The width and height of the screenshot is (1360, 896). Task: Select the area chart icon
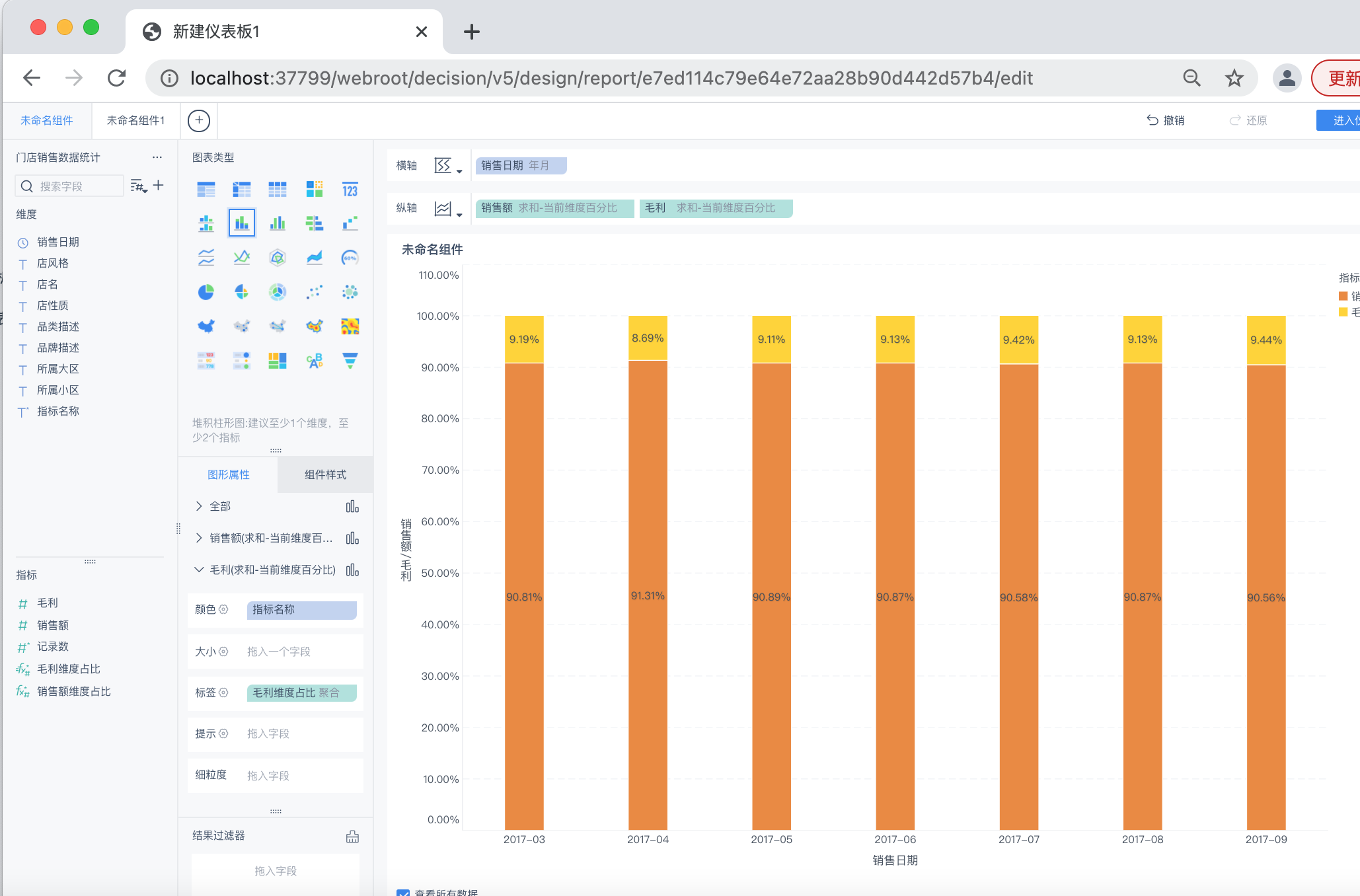pyautogui.click(x=315, y=258)
